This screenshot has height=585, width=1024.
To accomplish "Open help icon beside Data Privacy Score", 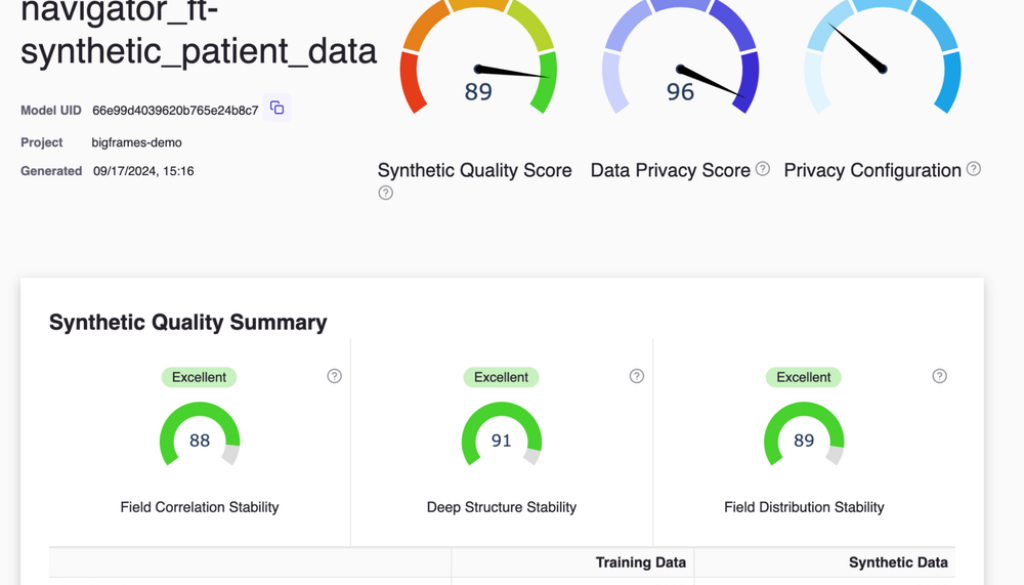I will pyautogui.click(x=763, y=169).
